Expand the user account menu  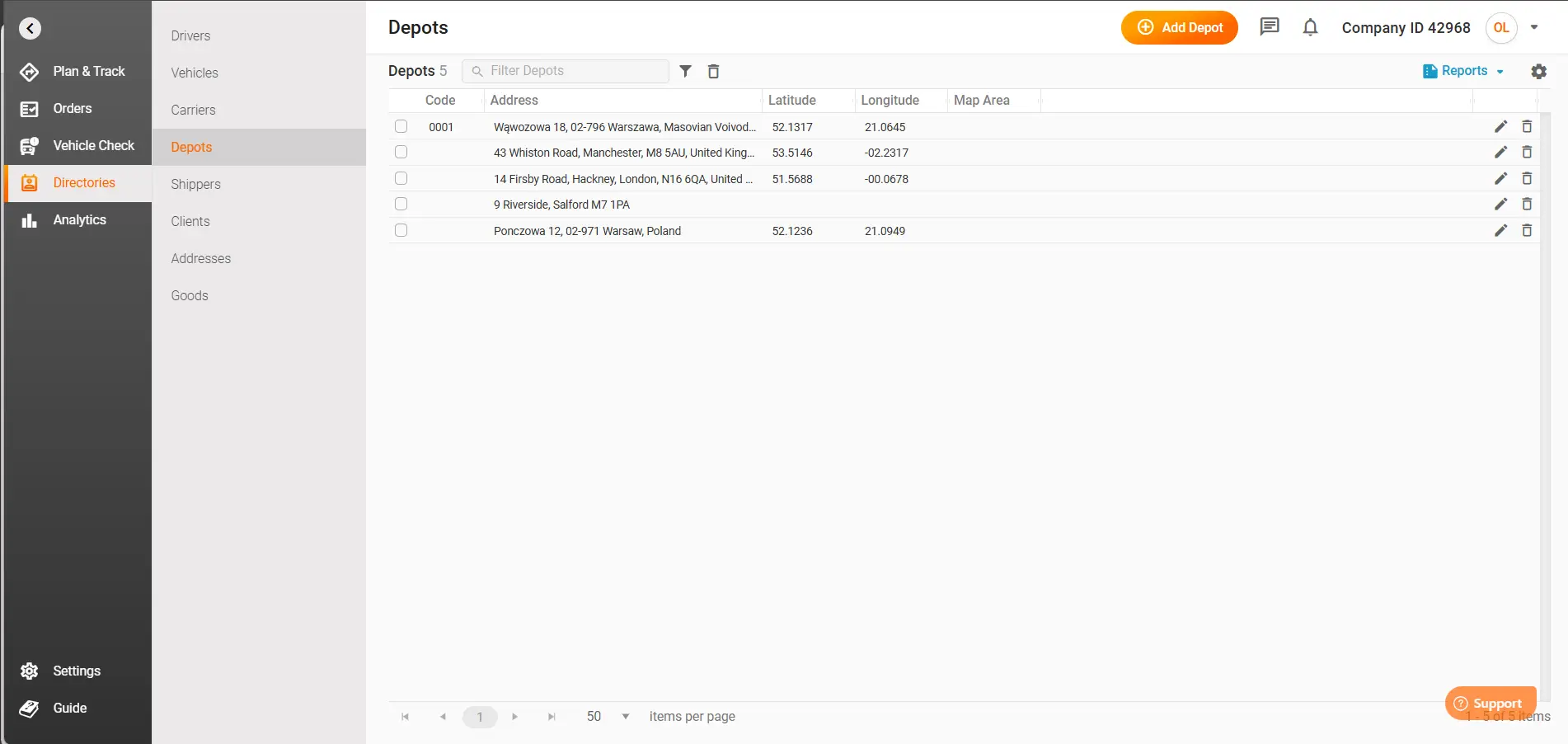click(x=1535, y=27)
